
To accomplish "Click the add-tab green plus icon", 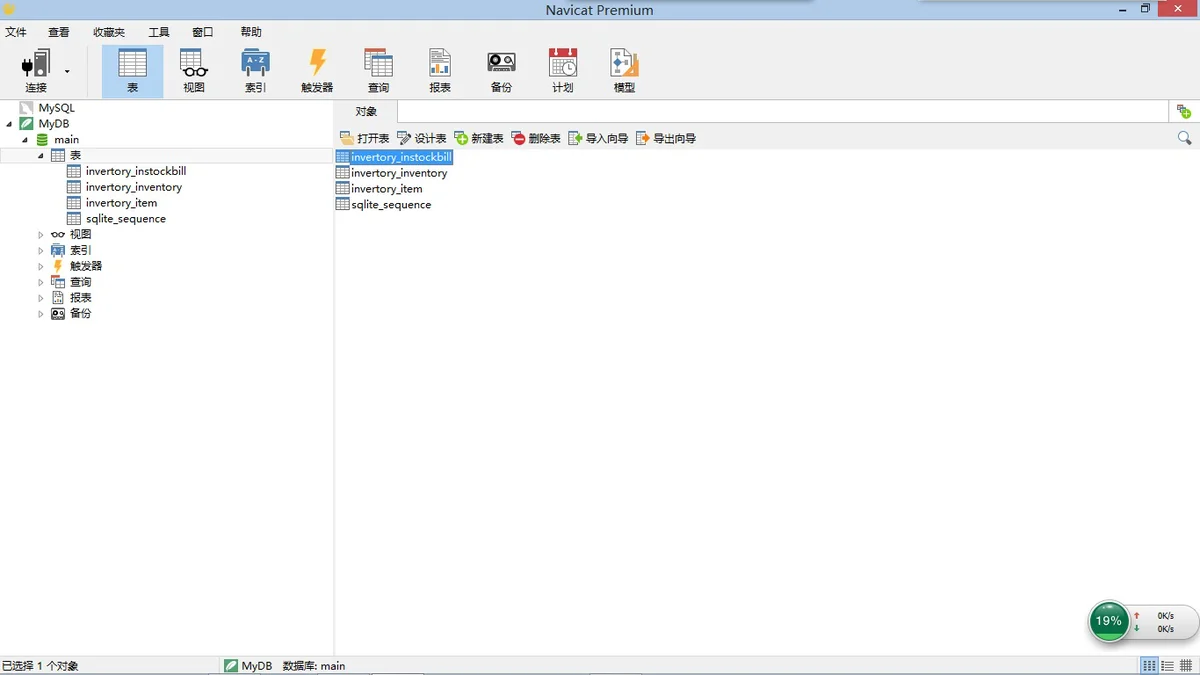I will tap(1184, 111).
